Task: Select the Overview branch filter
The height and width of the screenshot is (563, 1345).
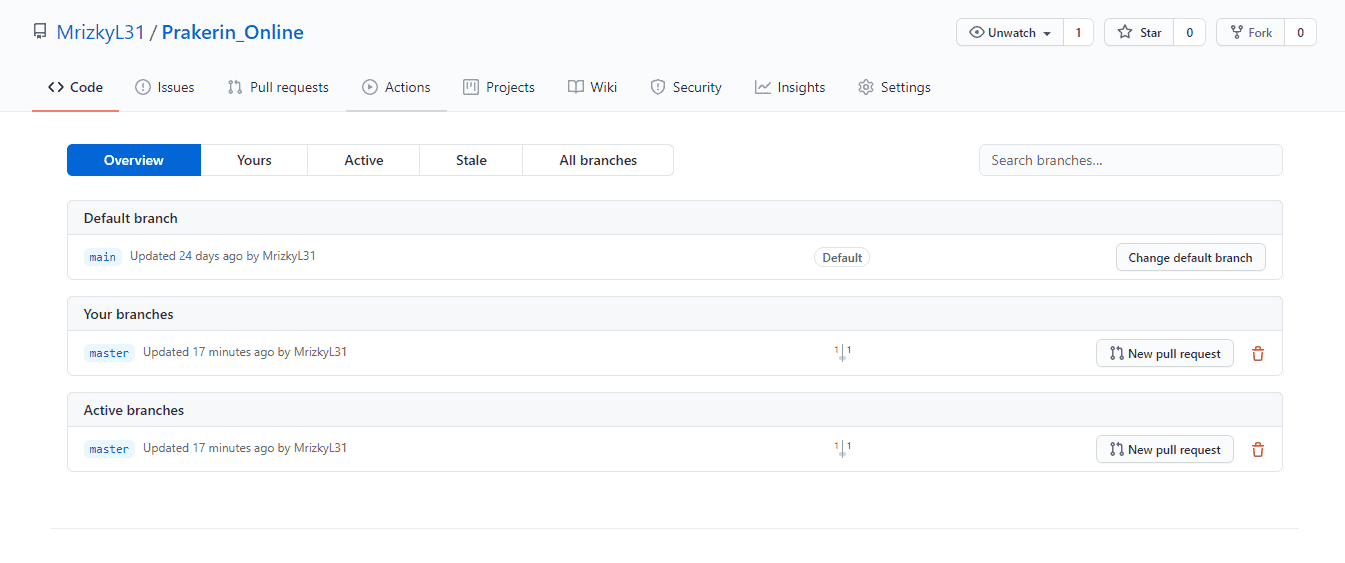Action: point(134,160)
